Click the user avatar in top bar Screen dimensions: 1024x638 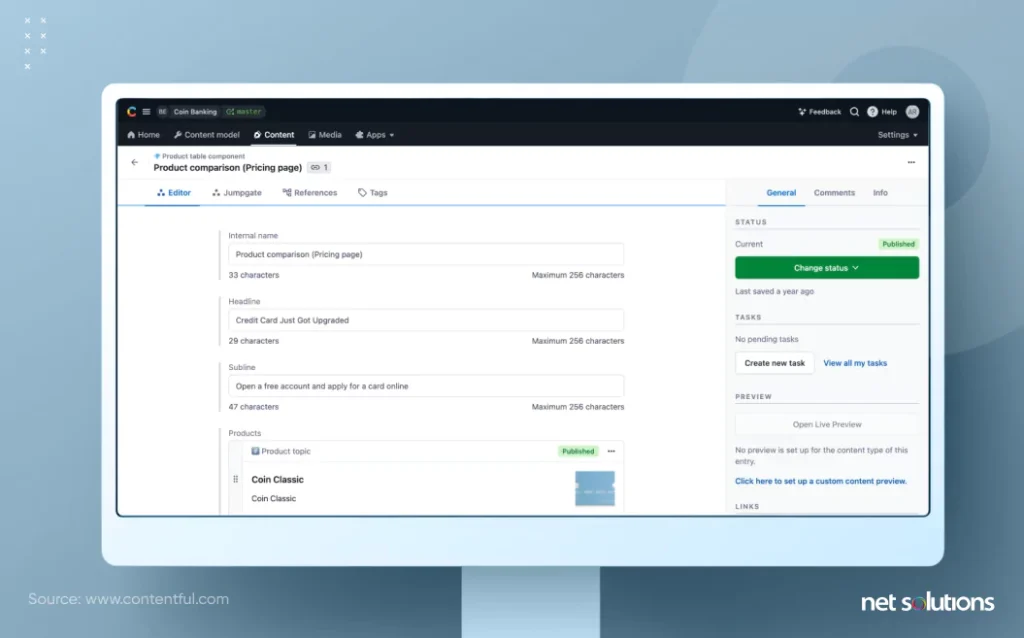(912, 112)
